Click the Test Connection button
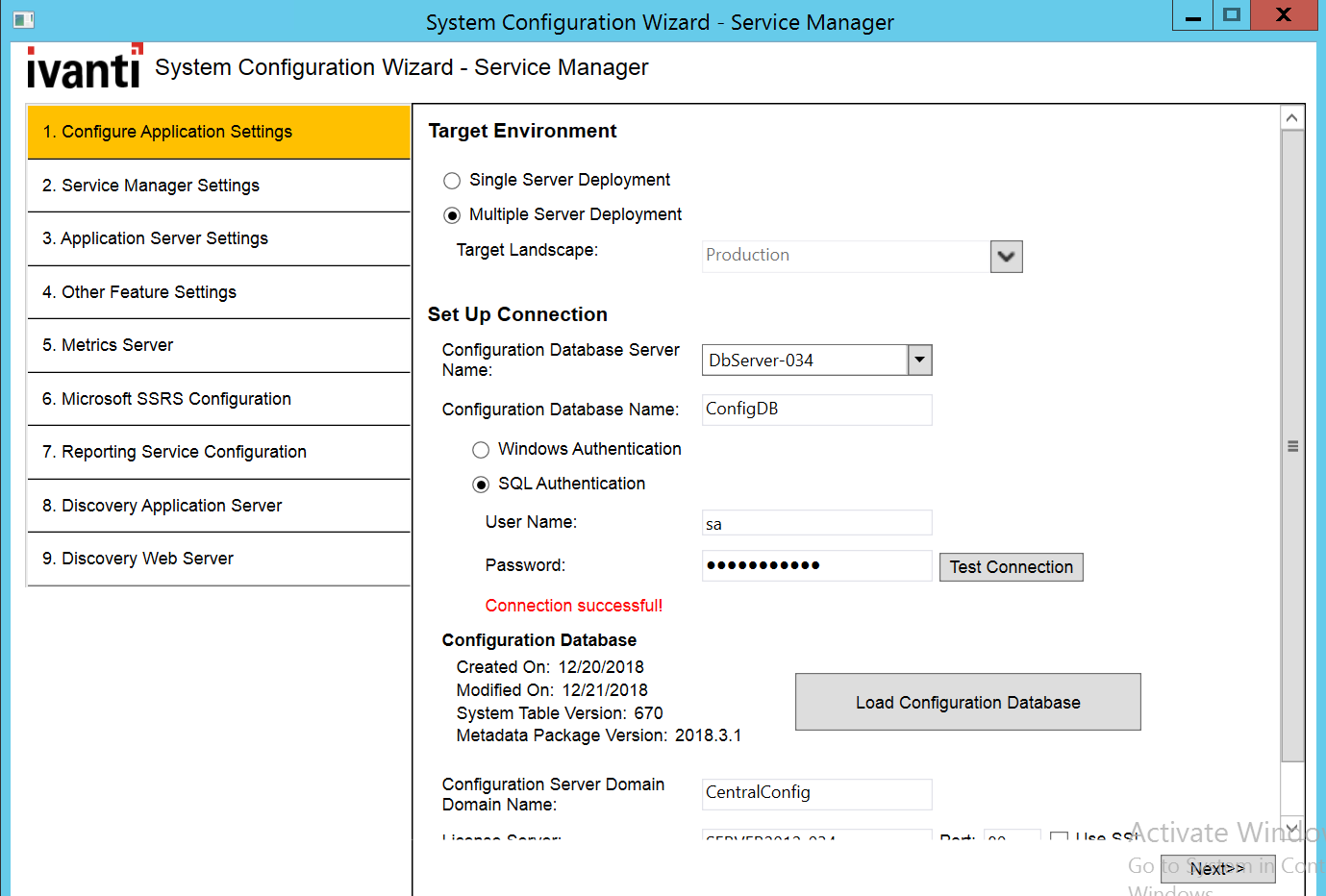This screenshot has width=1326, height=896. tap(1011, 566)
